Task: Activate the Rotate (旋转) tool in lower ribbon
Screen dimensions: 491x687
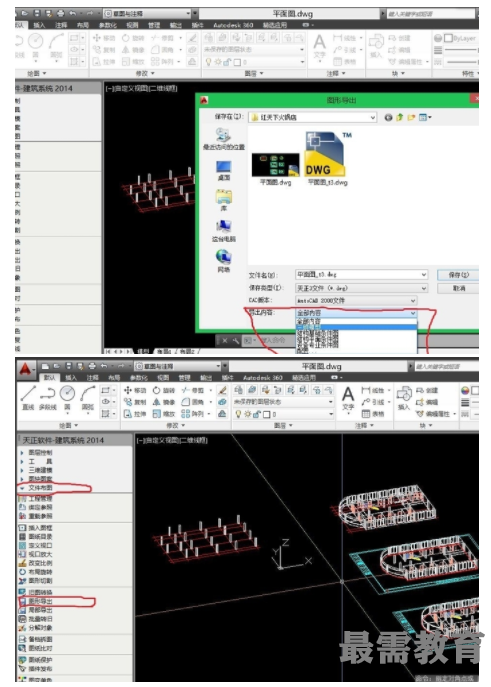Action: click(x=164, y=390)
